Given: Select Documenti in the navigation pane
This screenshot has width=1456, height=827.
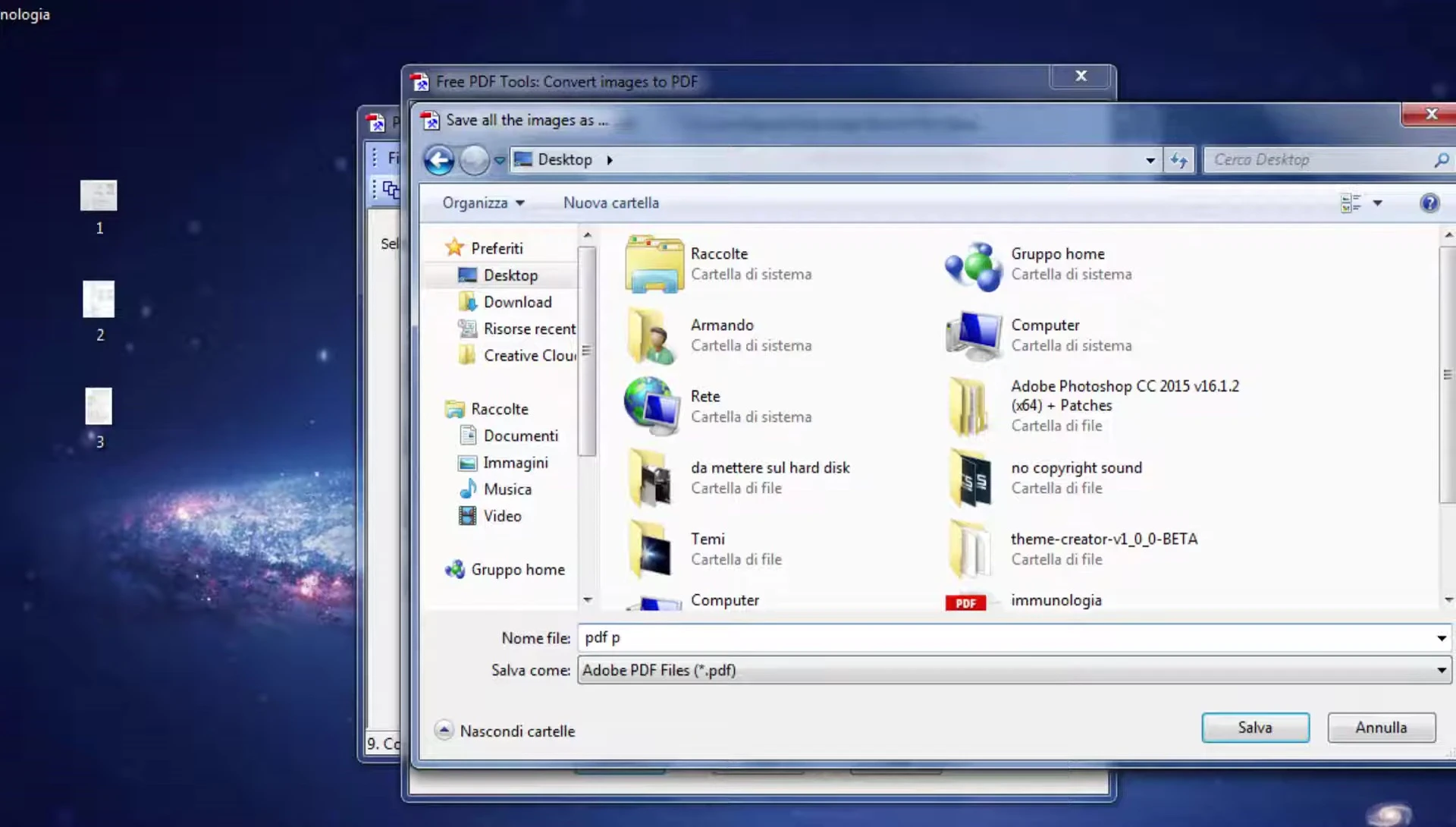Looking at the screenshot, I should pos(520,436).
